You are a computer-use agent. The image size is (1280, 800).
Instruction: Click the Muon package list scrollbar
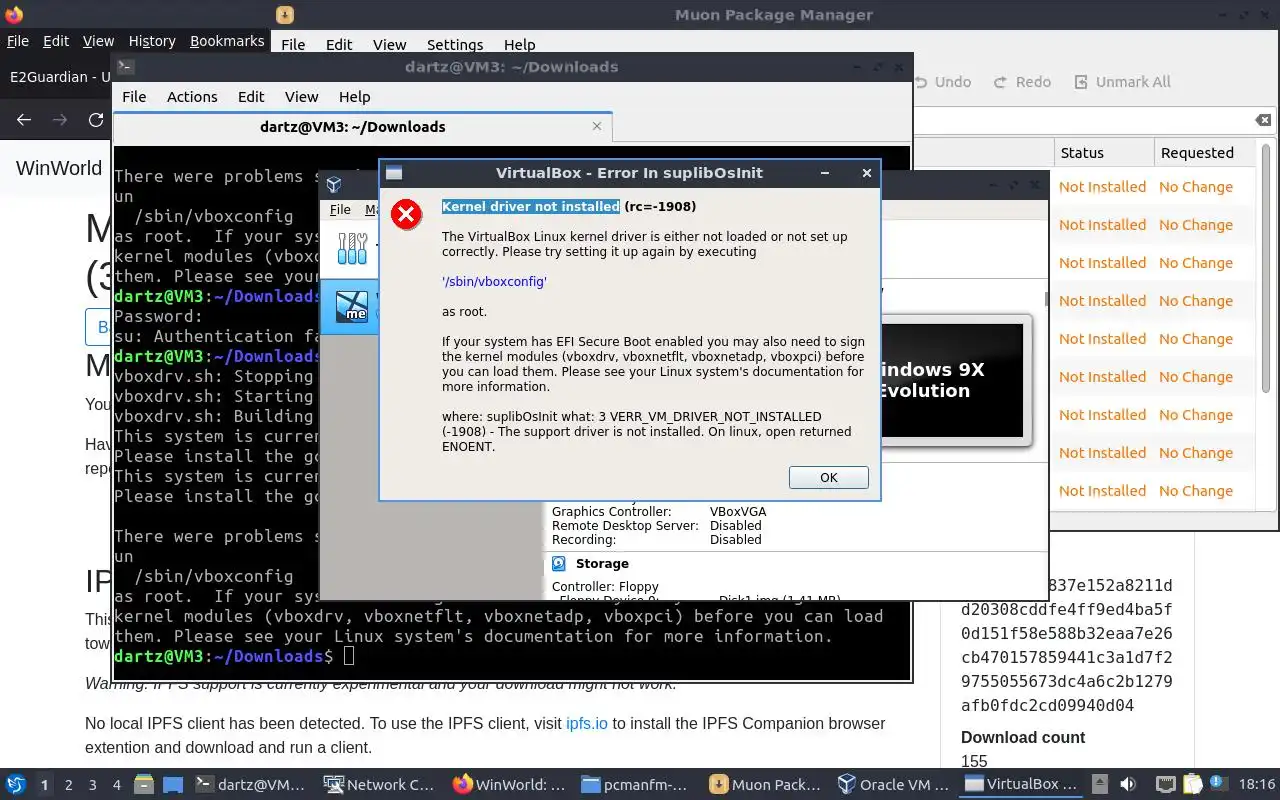[1265, 270]
